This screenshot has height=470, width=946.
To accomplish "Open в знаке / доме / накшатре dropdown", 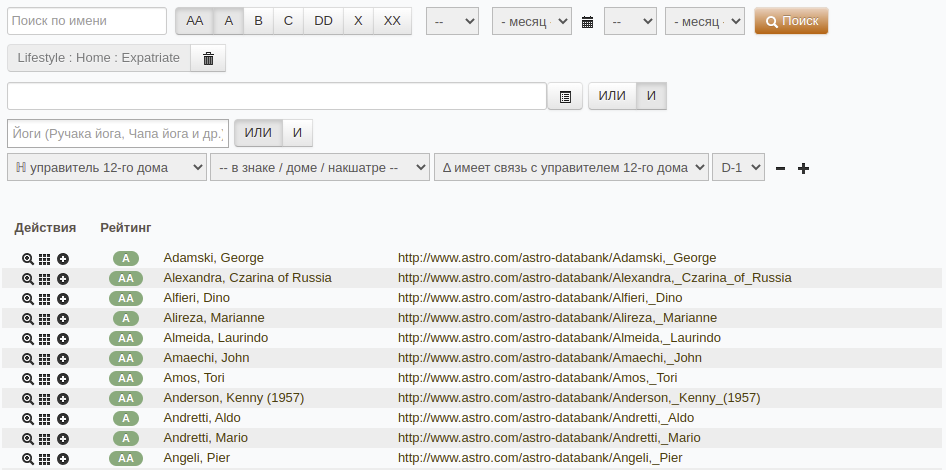I will pos(320,167).
